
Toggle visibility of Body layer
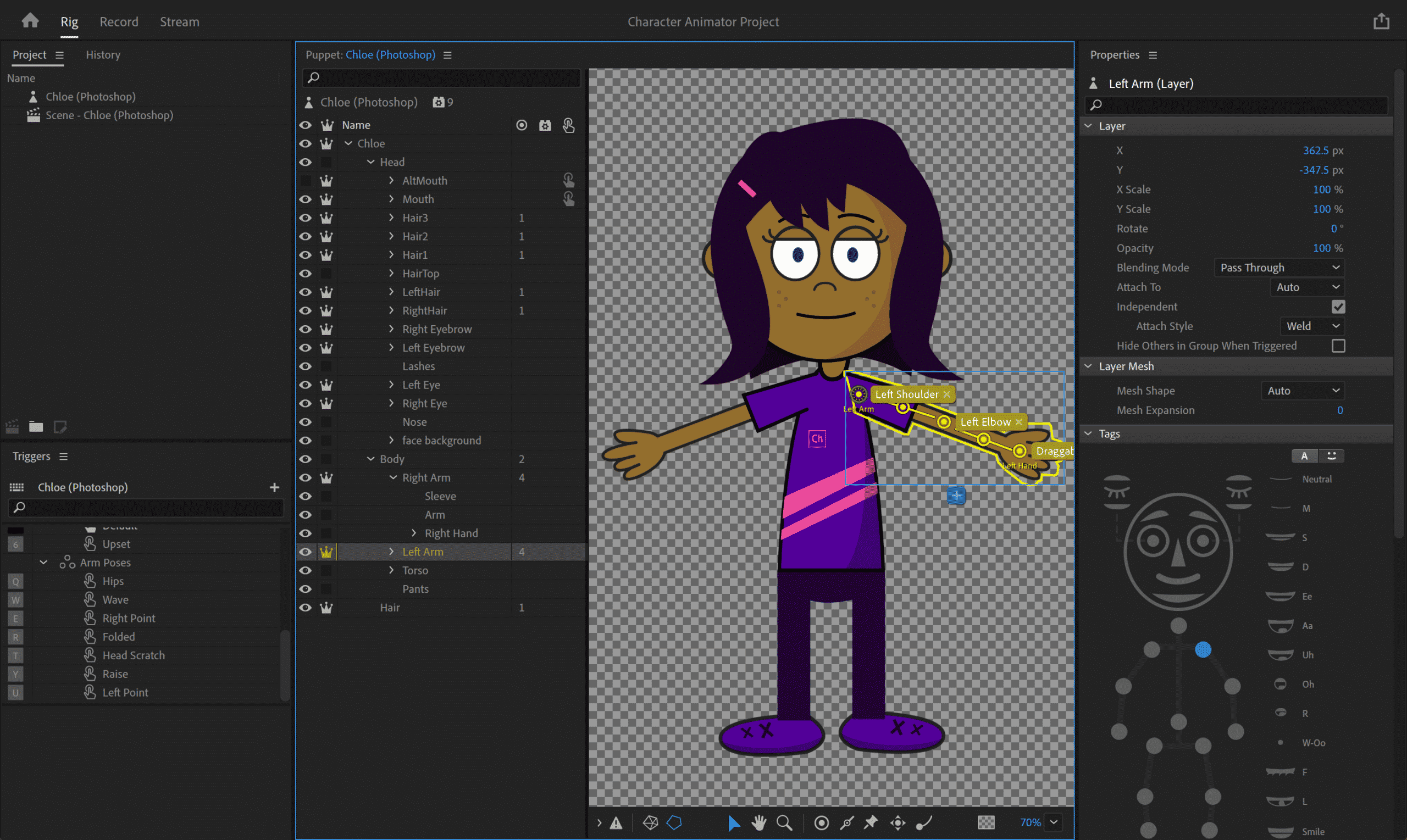point(306,458)
